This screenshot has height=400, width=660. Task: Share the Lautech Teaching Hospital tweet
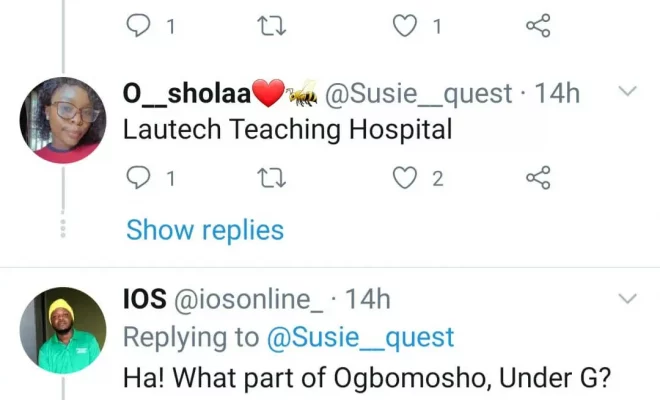pos(538,179)
